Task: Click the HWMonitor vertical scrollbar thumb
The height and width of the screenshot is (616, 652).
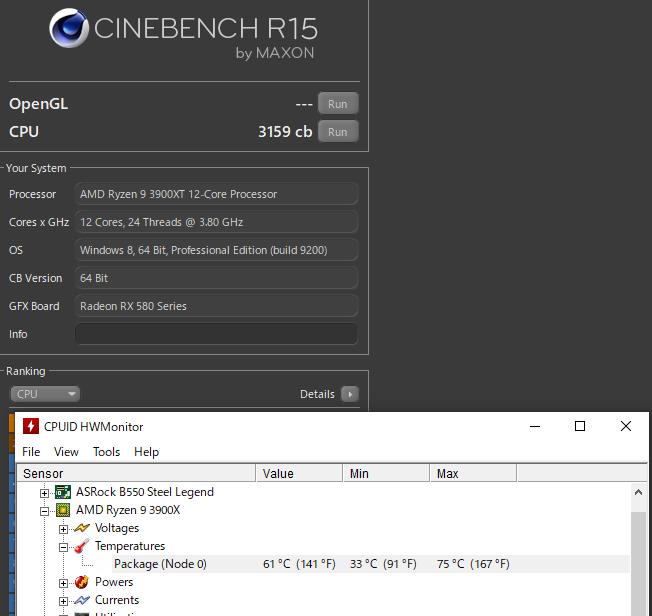Action: [638, 562]
